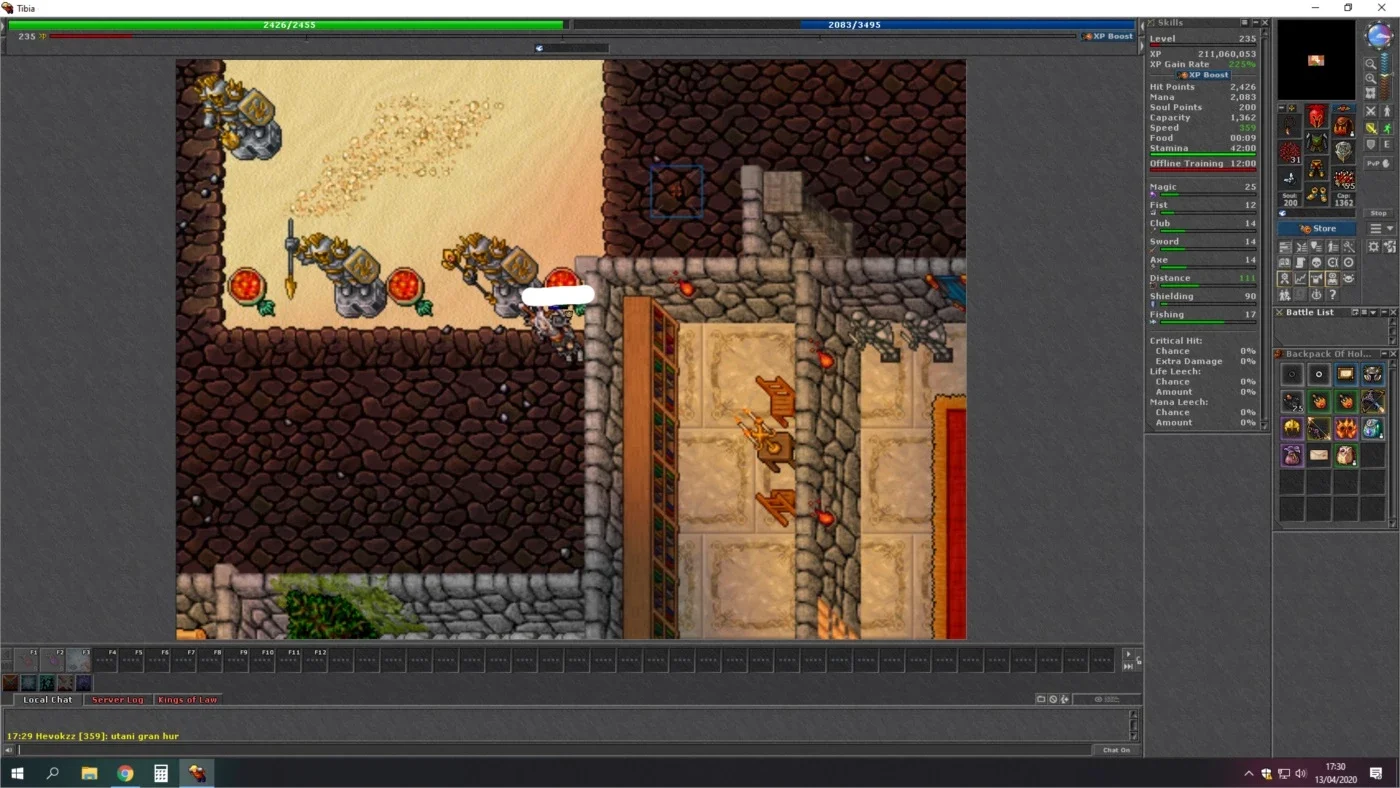Screen dimensions: 1400x788
Task: Toggle stand while fighting mode
Action: 1387,110
